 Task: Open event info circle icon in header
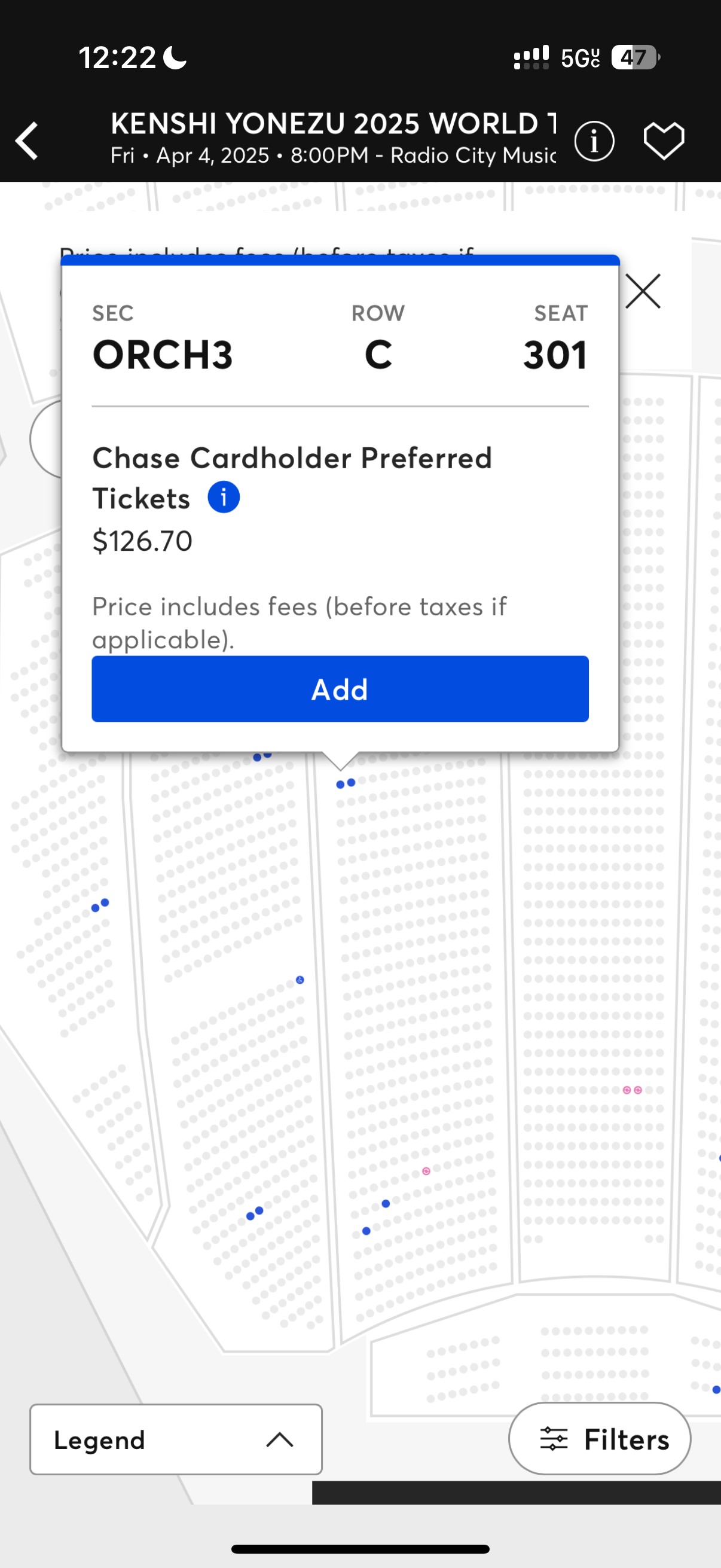pos(594,141)
